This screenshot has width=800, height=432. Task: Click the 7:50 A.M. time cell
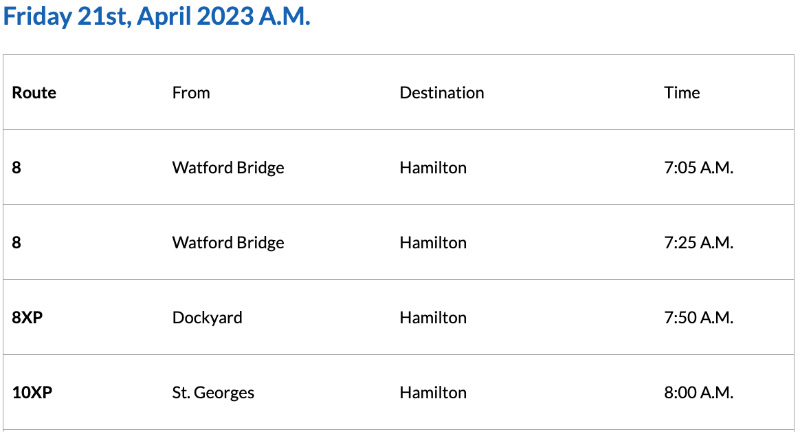(699, 318)
